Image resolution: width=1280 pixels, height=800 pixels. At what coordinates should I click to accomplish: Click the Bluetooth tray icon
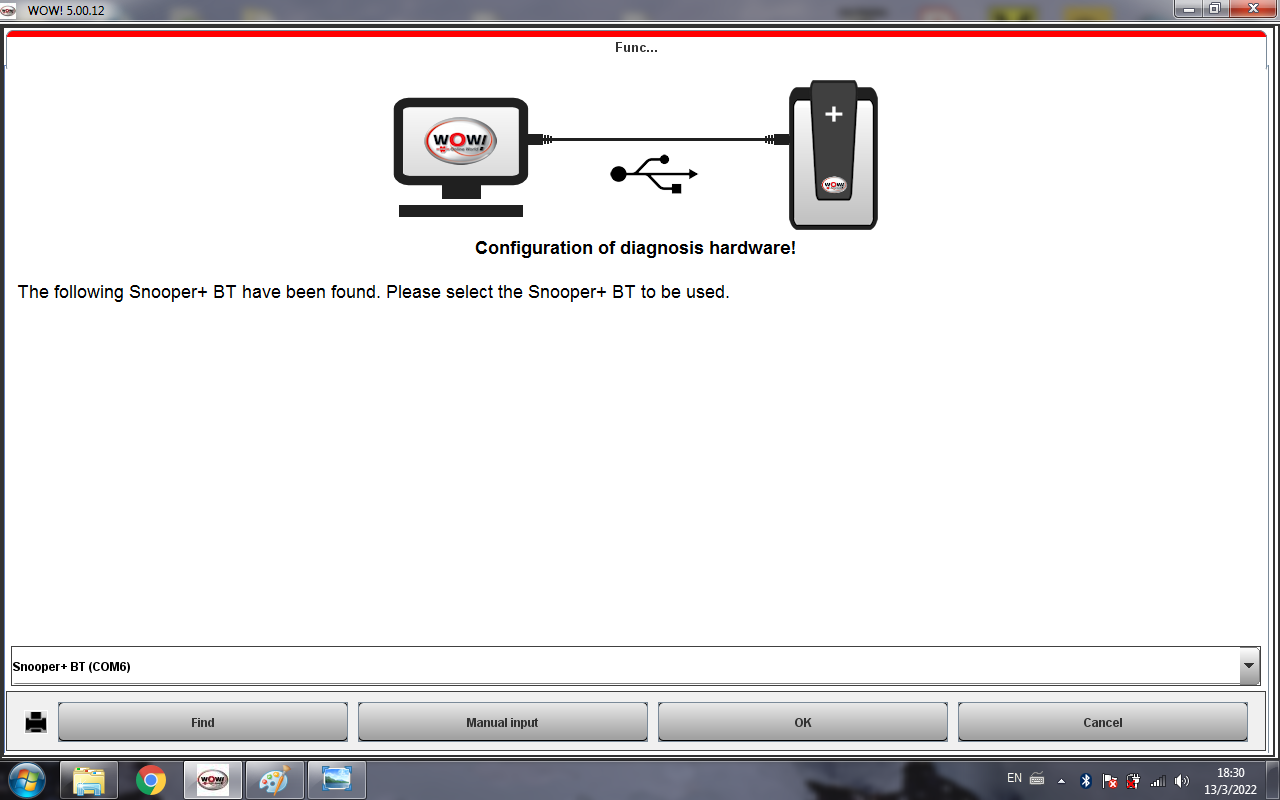click(1086, 781)
